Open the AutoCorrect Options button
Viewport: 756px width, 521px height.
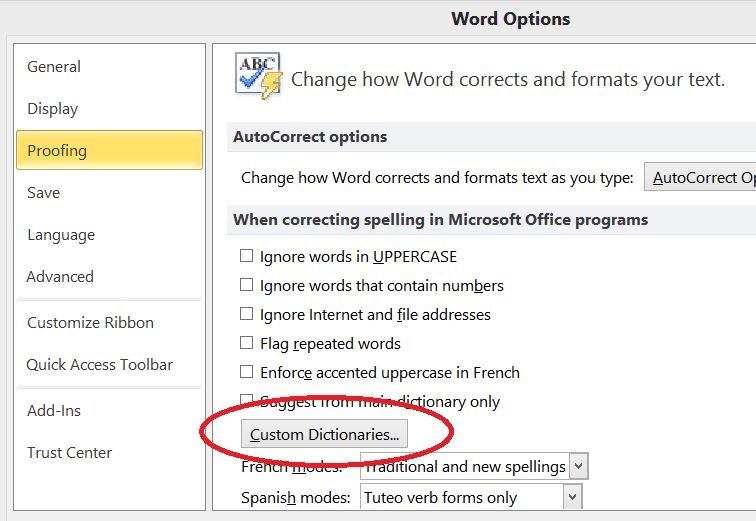pos(701,178)
